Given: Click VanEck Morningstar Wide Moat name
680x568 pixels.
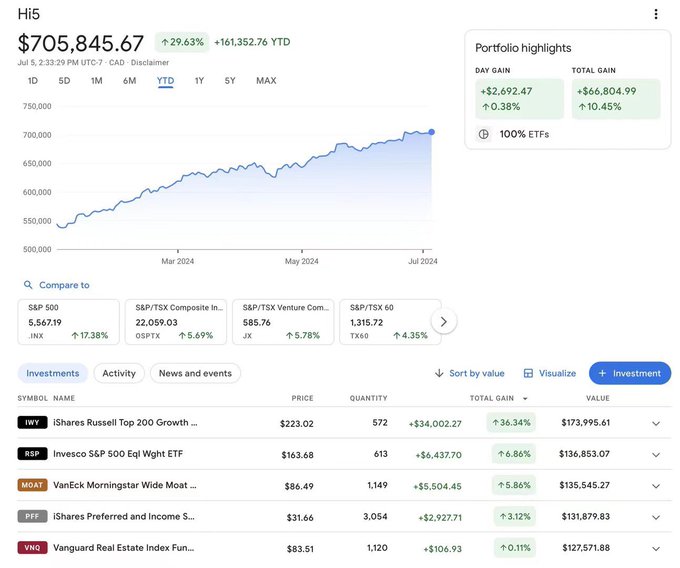Looking at the screenshot, I should point(125,485).
